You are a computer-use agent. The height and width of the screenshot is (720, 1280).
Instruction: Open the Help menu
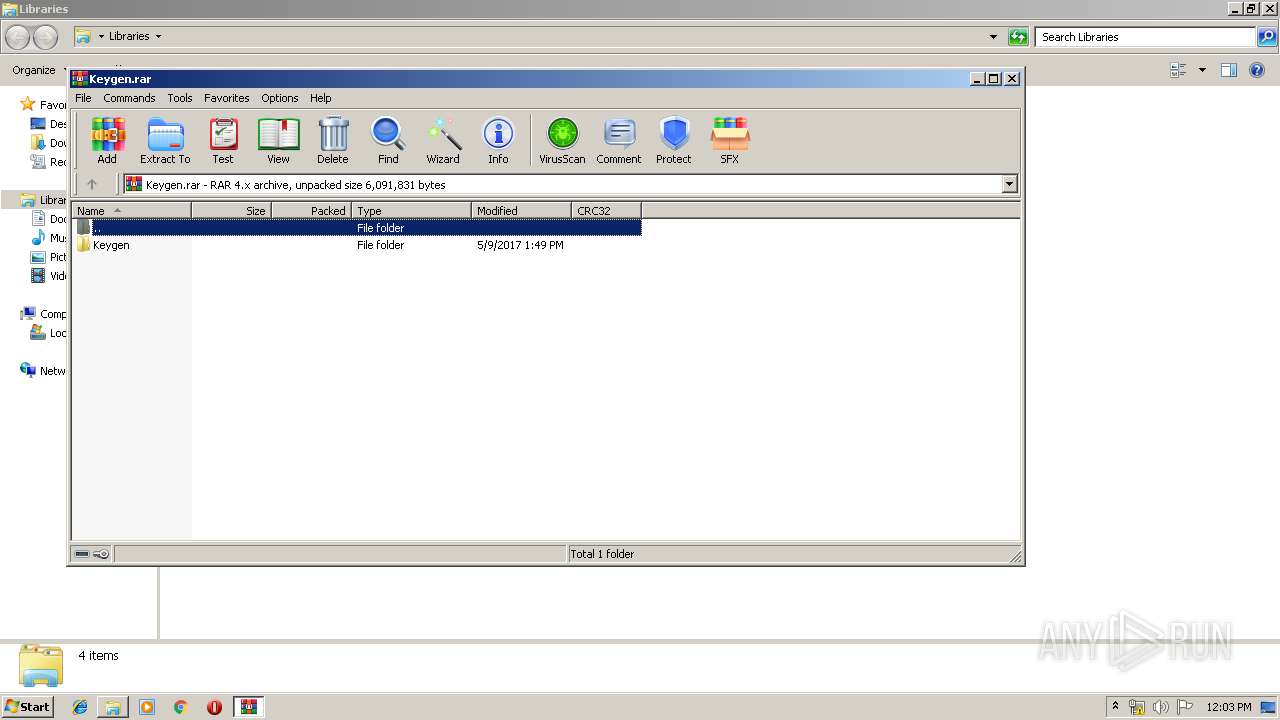[x=320, y=98]
